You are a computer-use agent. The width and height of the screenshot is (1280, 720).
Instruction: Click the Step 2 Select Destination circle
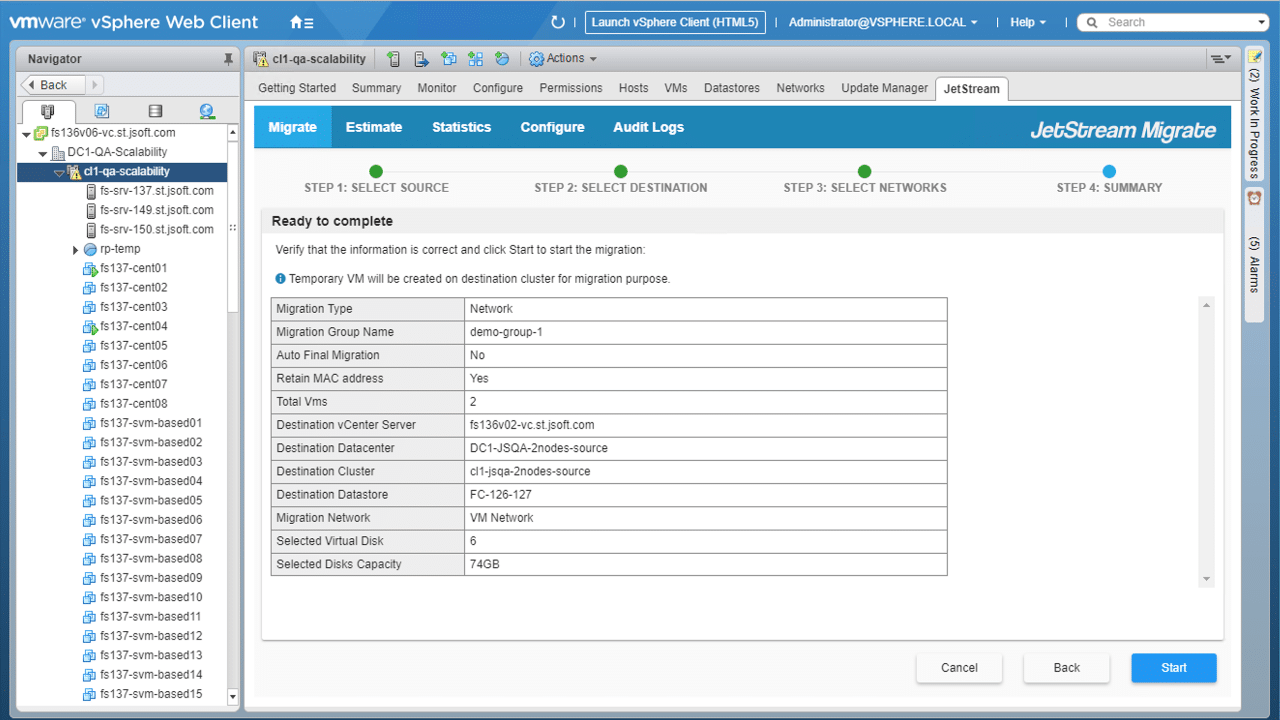point(621,172)
